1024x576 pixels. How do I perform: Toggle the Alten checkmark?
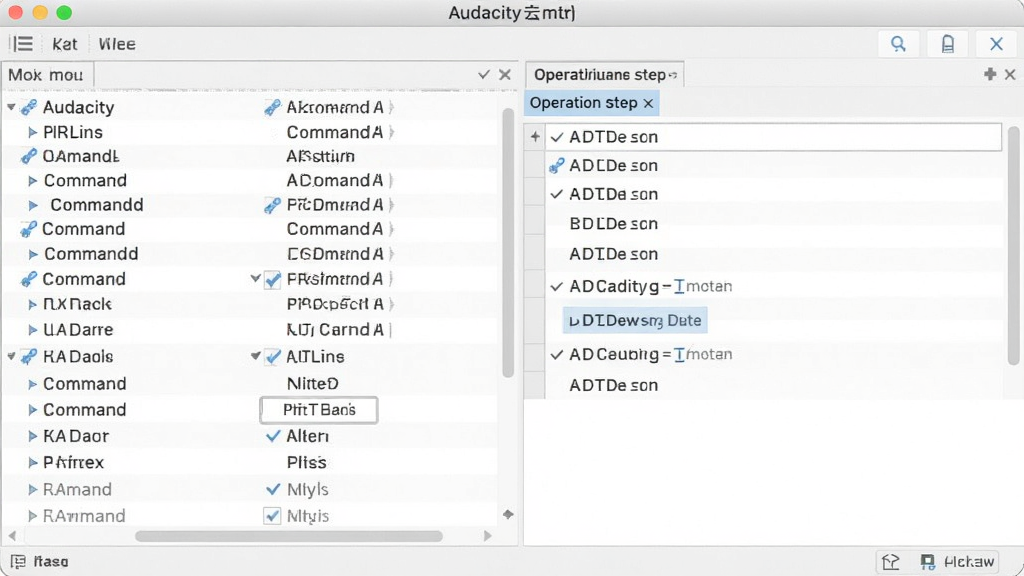(x=273, y=436)
